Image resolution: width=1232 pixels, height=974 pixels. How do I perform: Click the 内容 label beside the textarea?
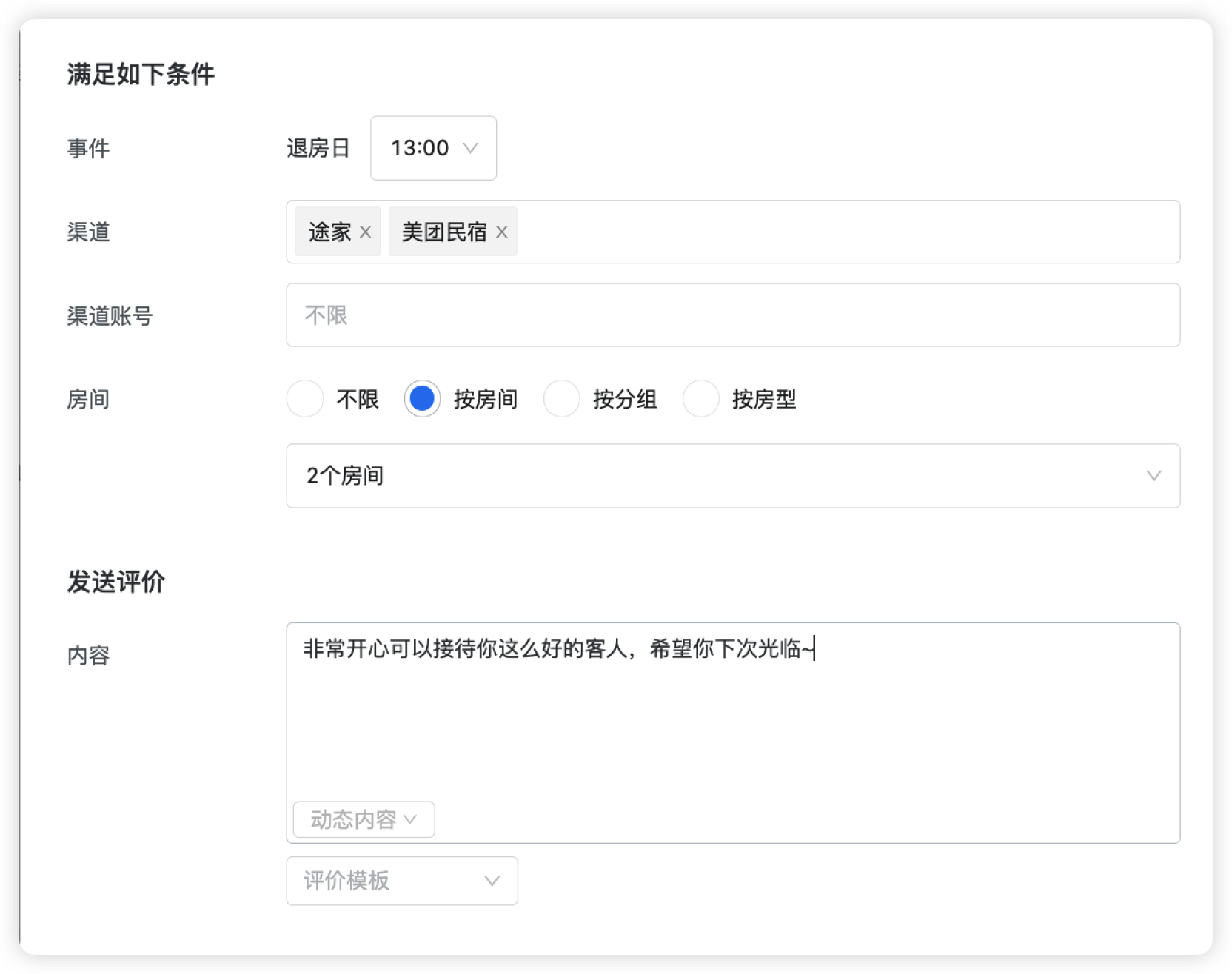tap(87, 654)
